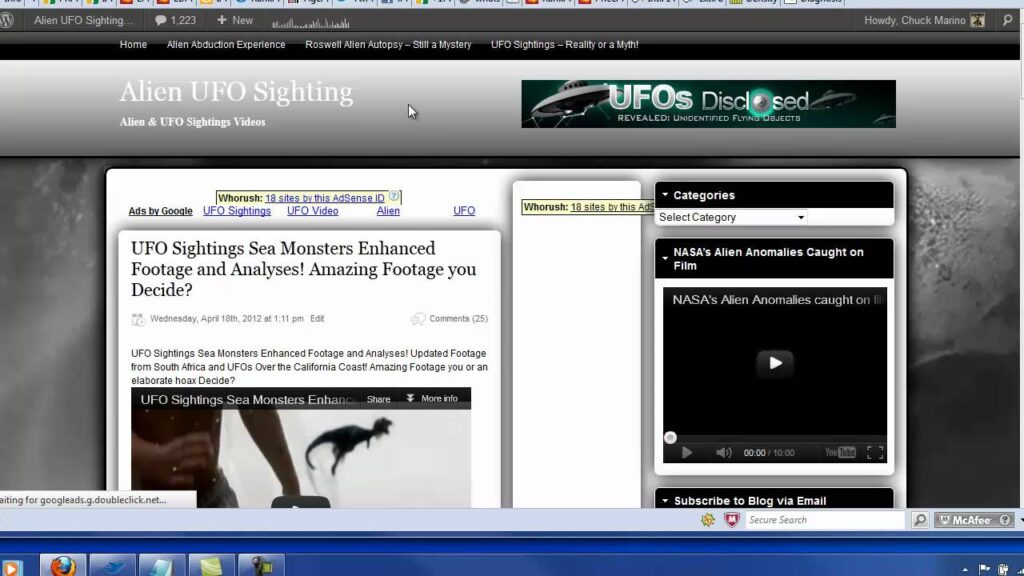The image size is (1024, 576).
Task: Collapse Subscribe to Blog via Email arrow
Action: coord(665,500)
